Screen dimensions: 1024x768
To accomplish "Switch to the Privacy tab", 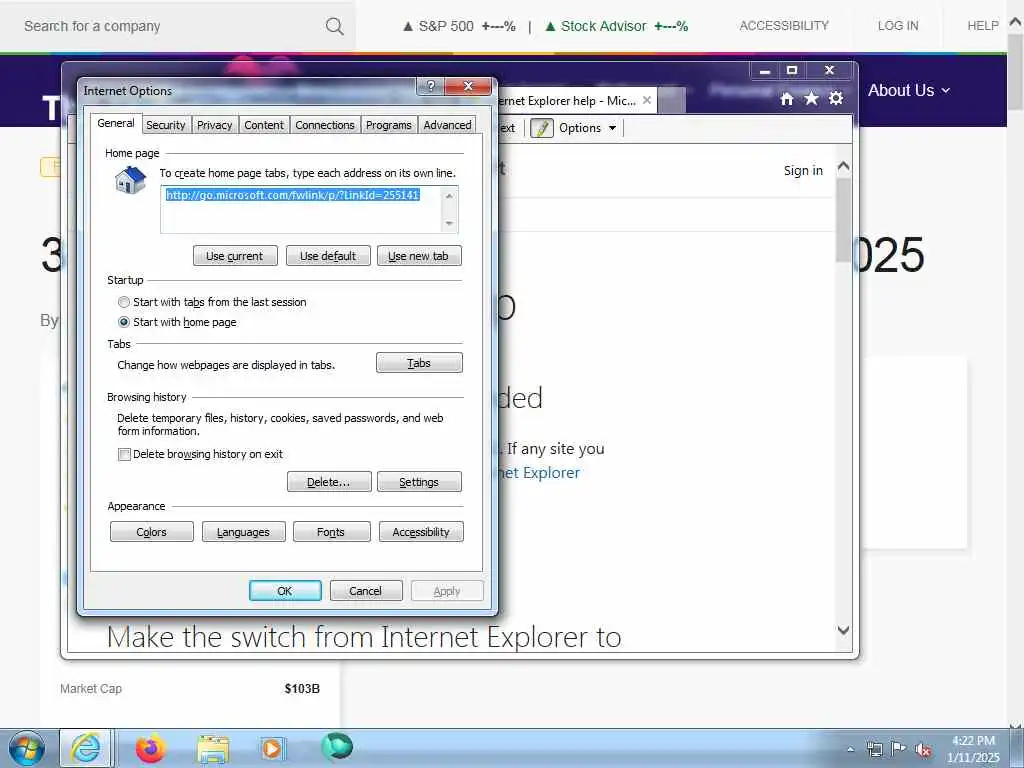I will tap(214, 125).
